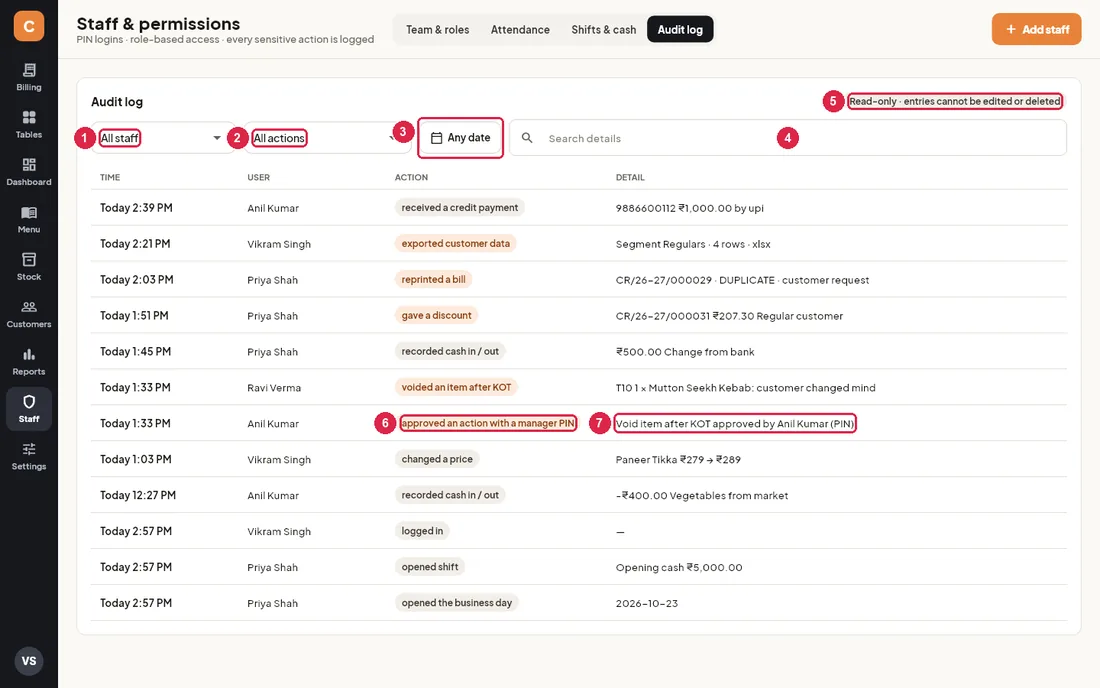
Task: Click the TIME column header
Action: [109, 177]
